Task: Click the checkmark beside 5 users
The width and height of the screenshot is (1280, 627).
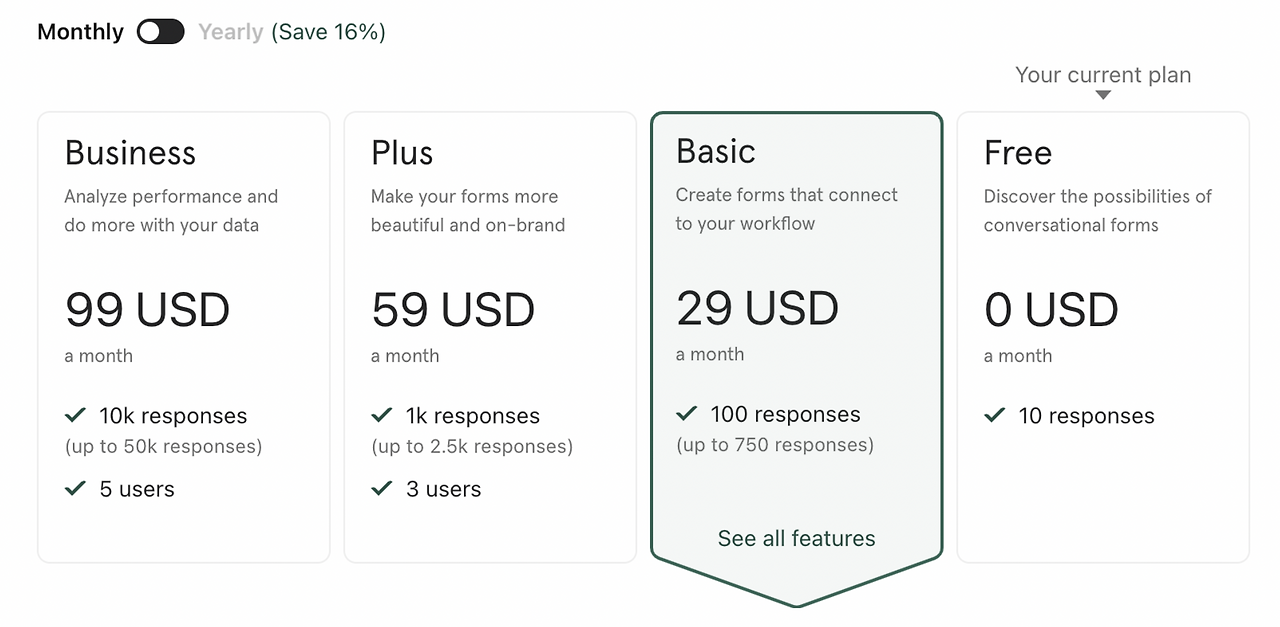Action: 75,488
